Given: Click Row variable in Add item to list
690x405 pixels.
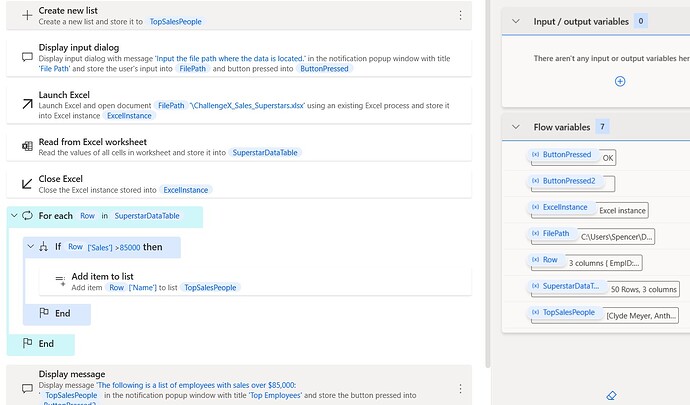Looking at the screenshot, I should pyautogui.click(x=117, y=287).
